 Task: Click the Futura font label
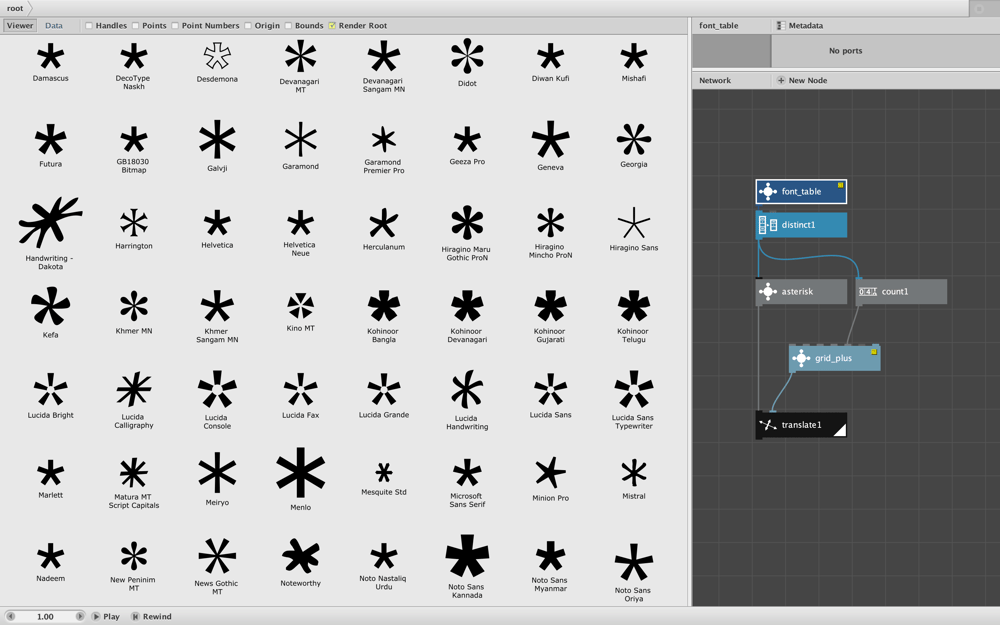pos(50,164)
